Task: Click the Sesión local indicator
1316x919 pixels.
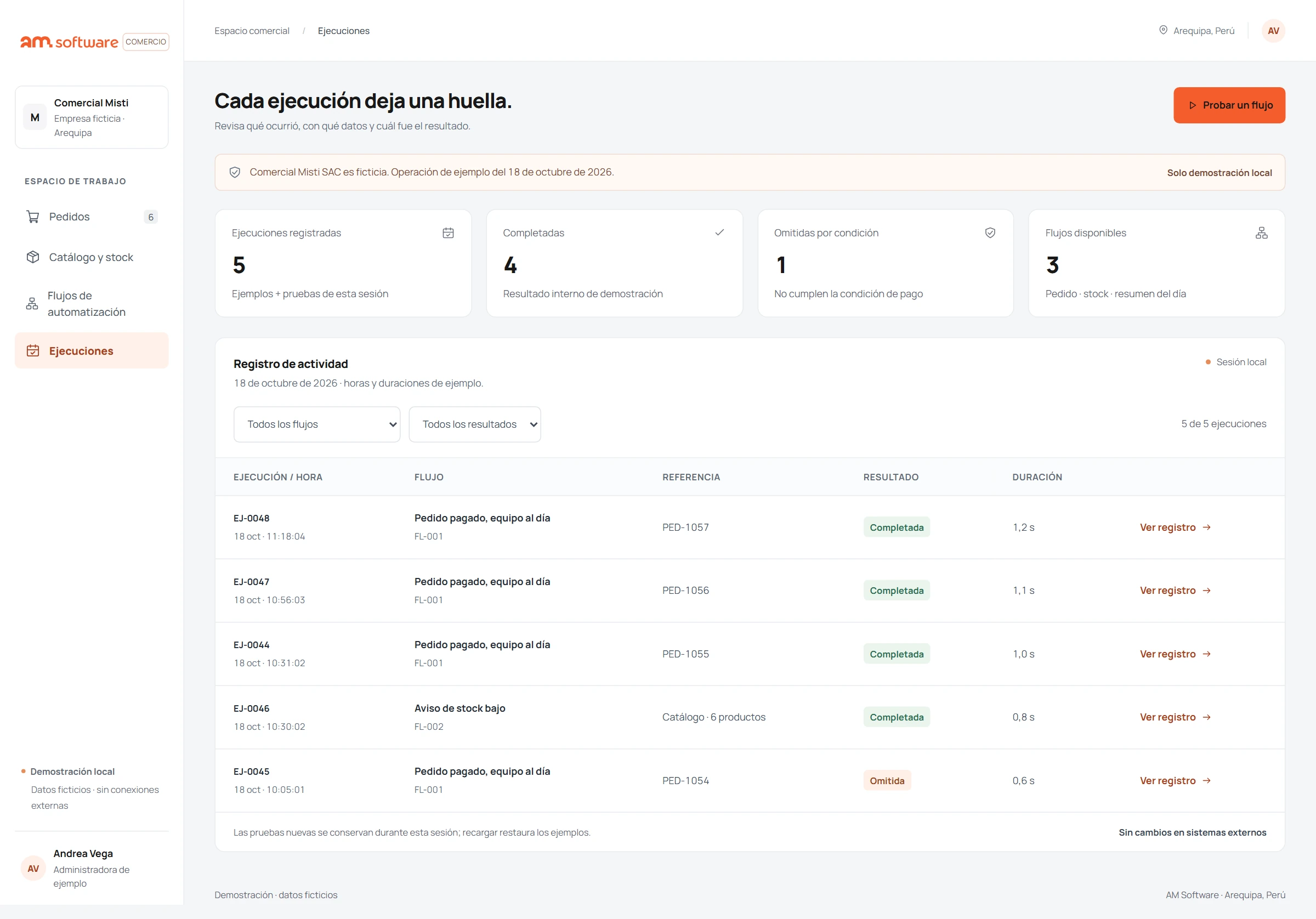Action: (x=1236, y=362)
